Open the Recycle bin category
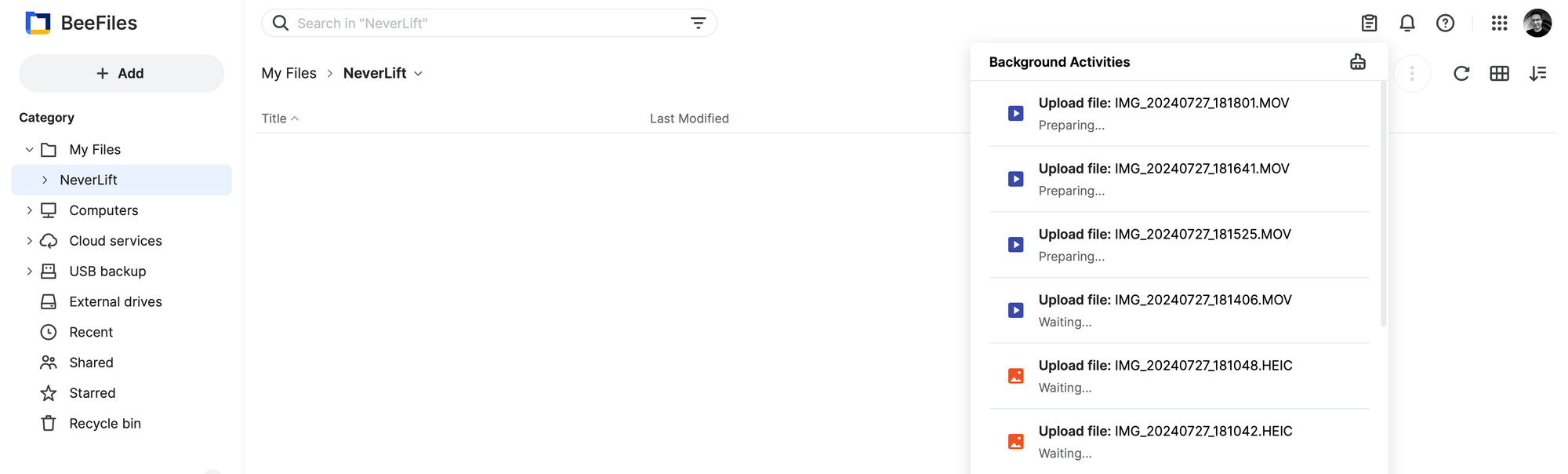The height and width of the screenshot is (474, 1568). click(x=104, y=424)
